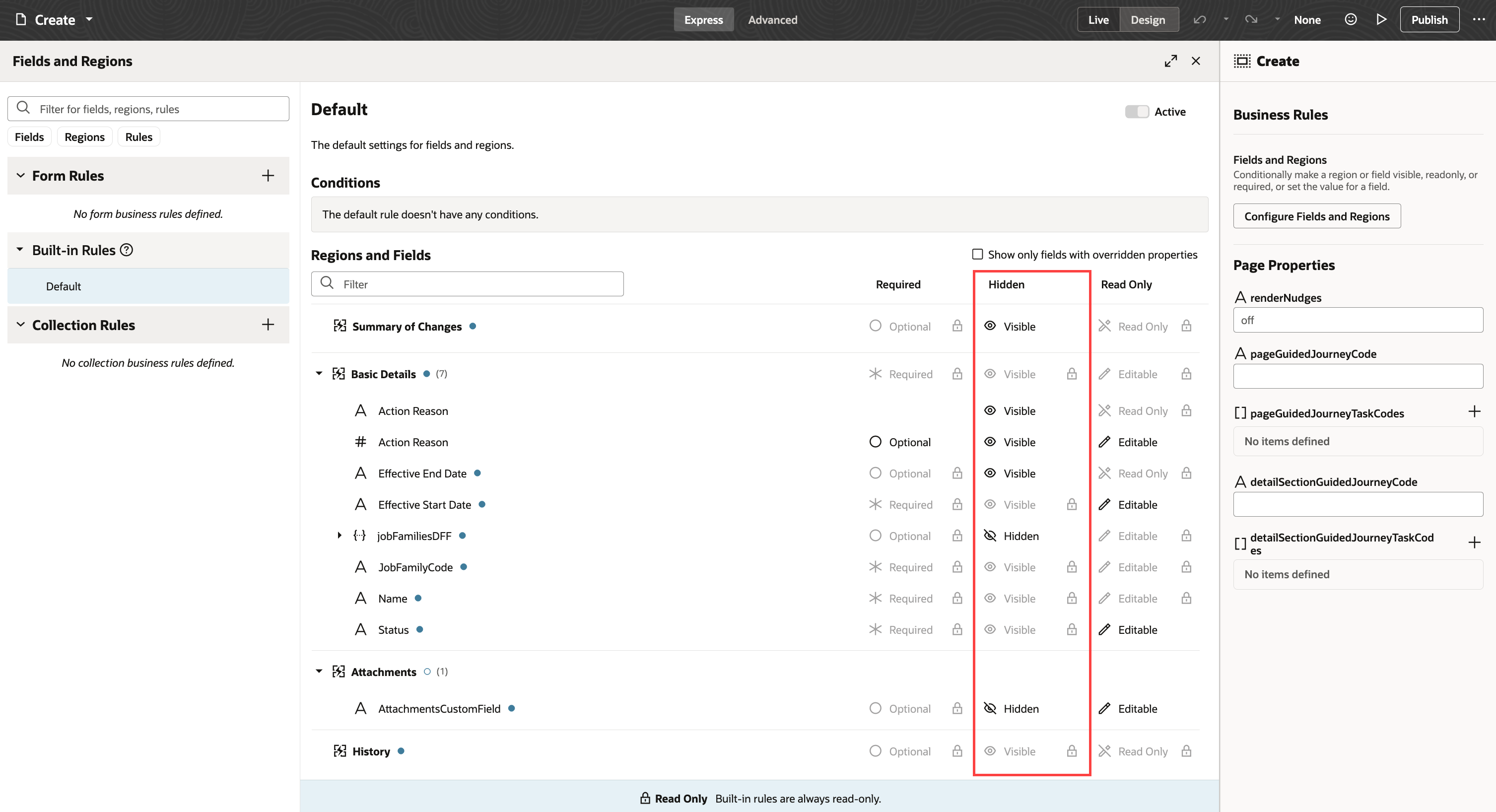Click pencil icon for Status Editable
The height and width of the screenshot is (812, 1496).
click(x=1104, y=630)
